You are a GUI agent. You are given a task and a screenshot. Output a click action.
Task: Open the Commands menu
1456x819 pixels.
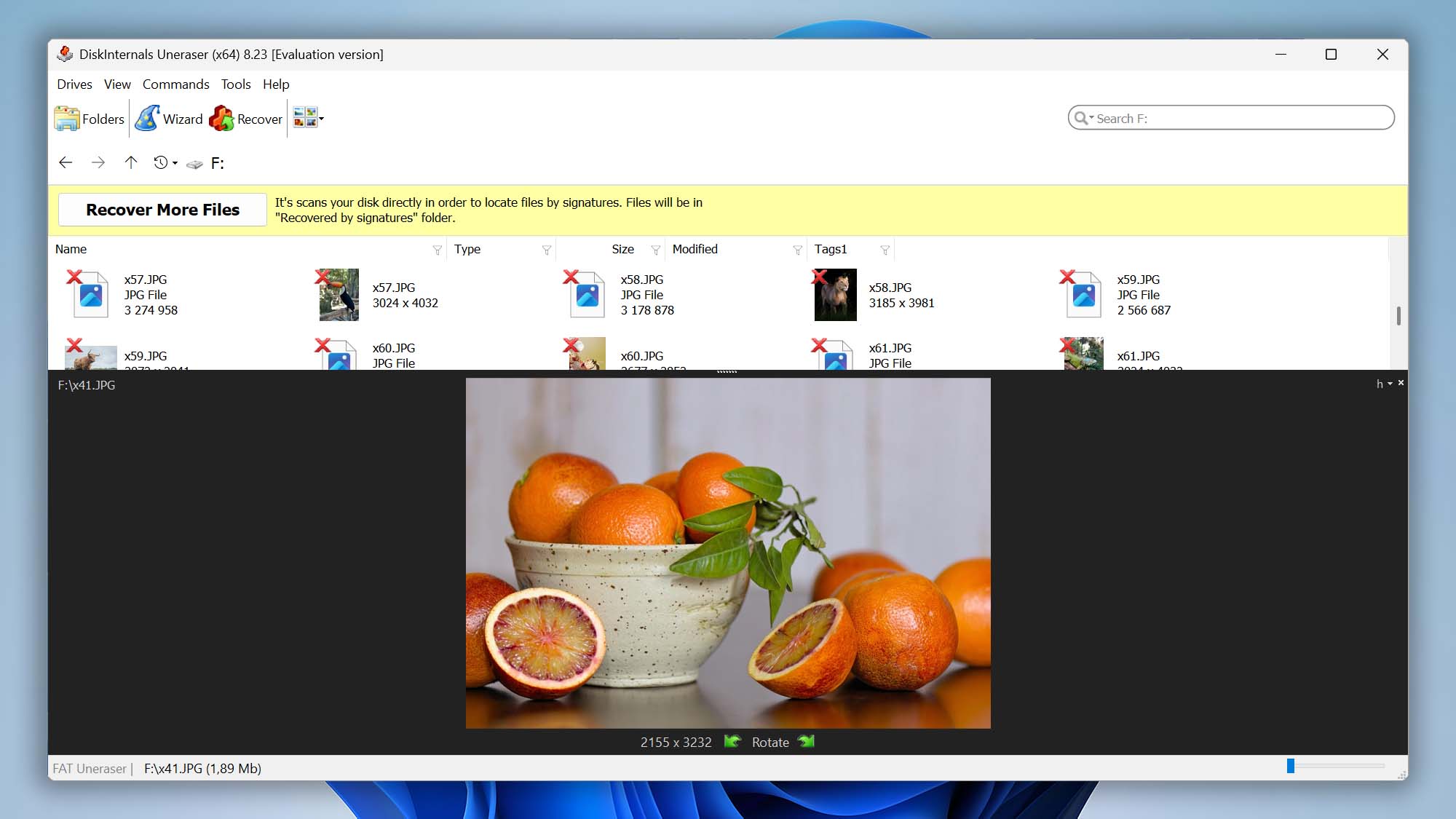point(175,84)
